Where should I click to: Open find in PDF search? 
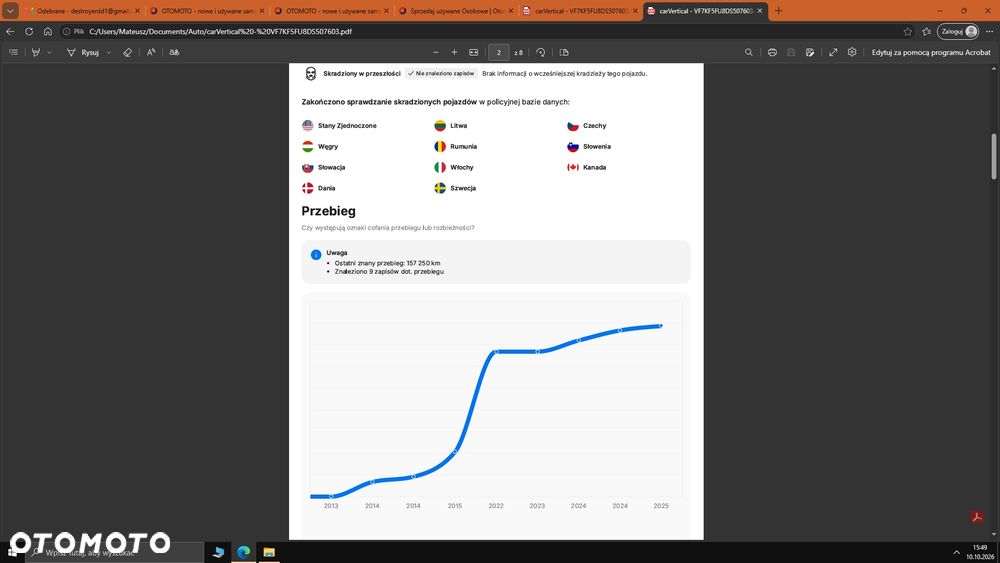749,52
